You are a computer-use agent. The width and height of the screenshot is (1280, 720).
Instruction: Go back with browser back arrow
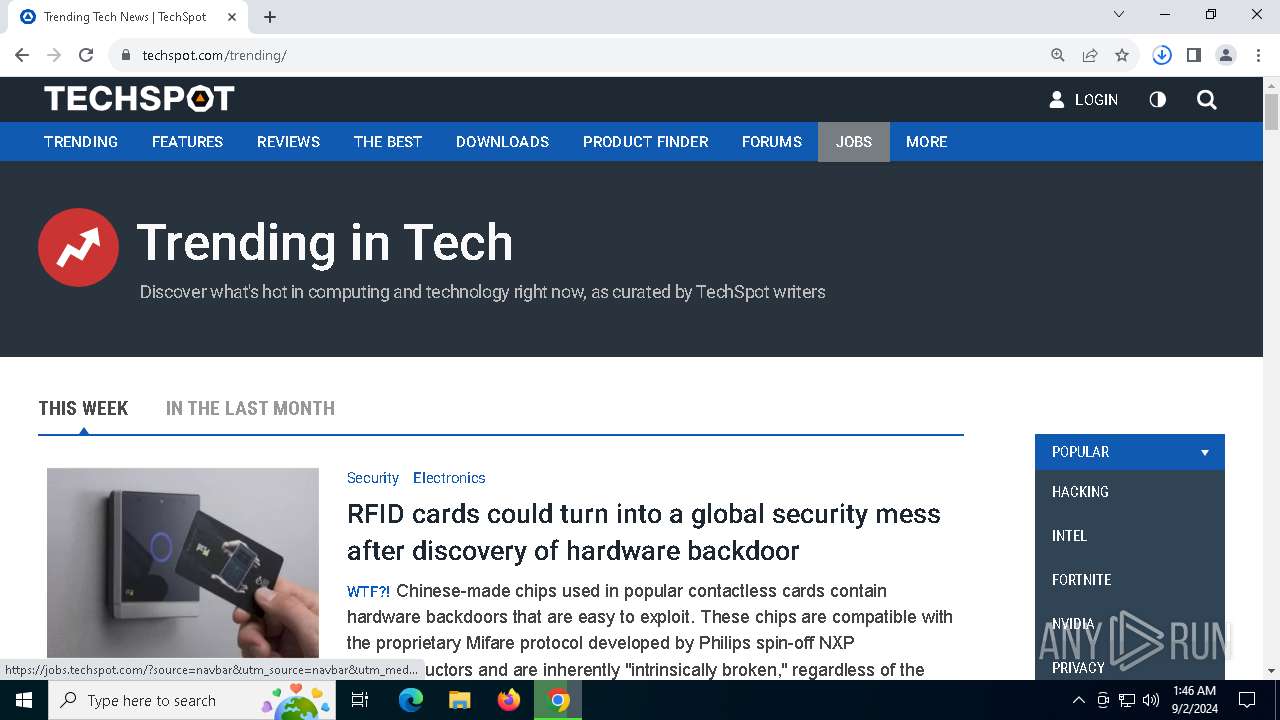(22, 55)
